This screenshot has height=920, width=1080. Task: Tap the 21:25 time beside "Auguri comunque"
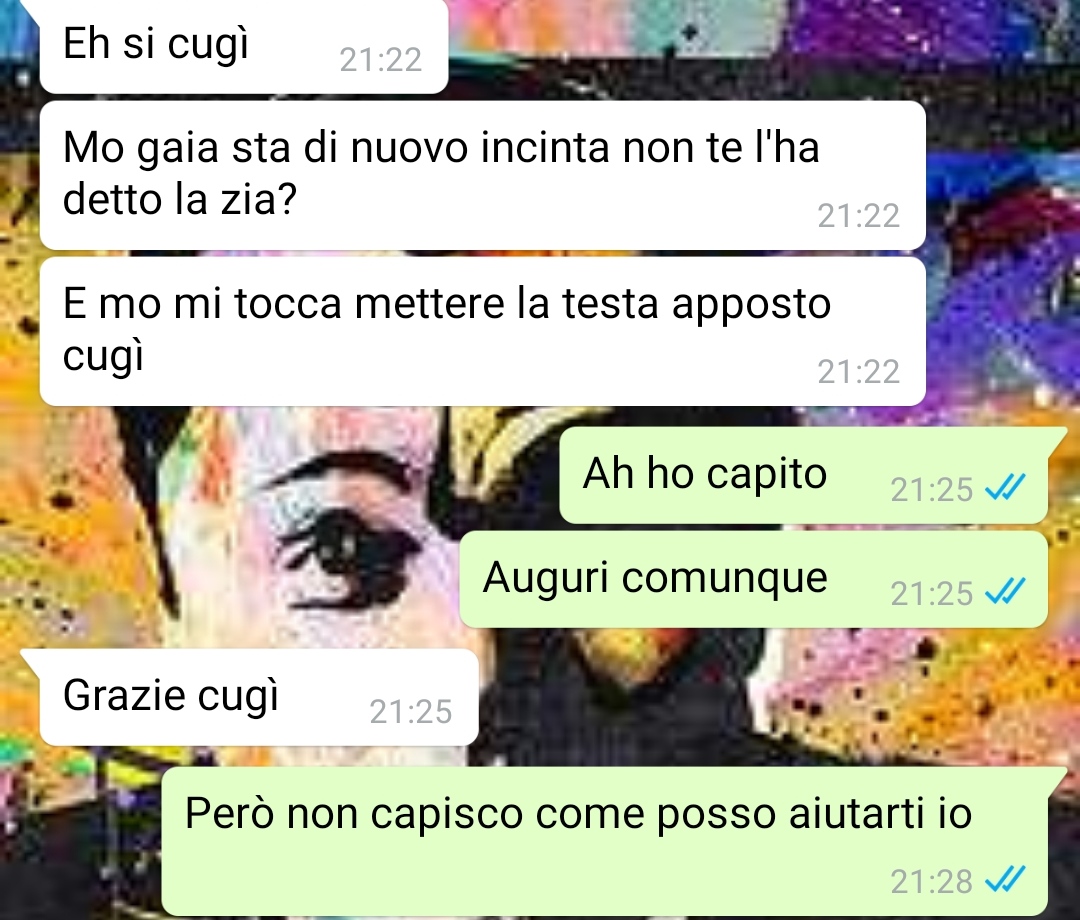[931, 594]
